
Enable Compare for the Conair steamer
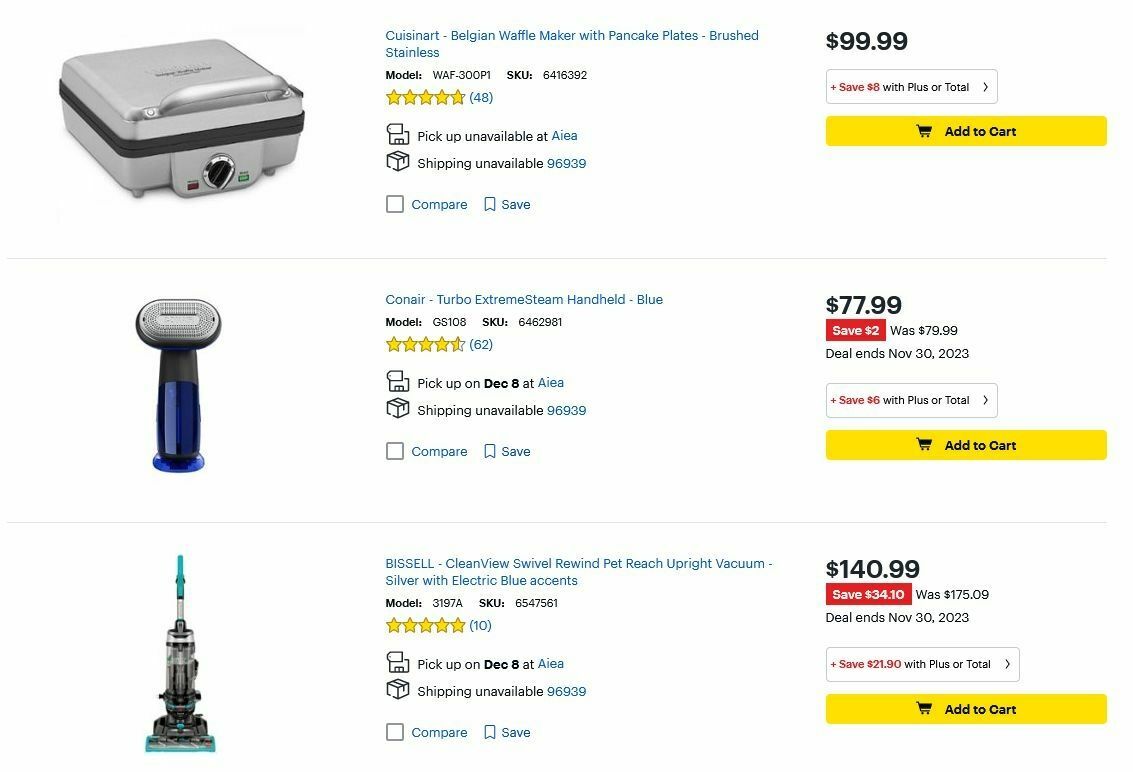[395, 451]
